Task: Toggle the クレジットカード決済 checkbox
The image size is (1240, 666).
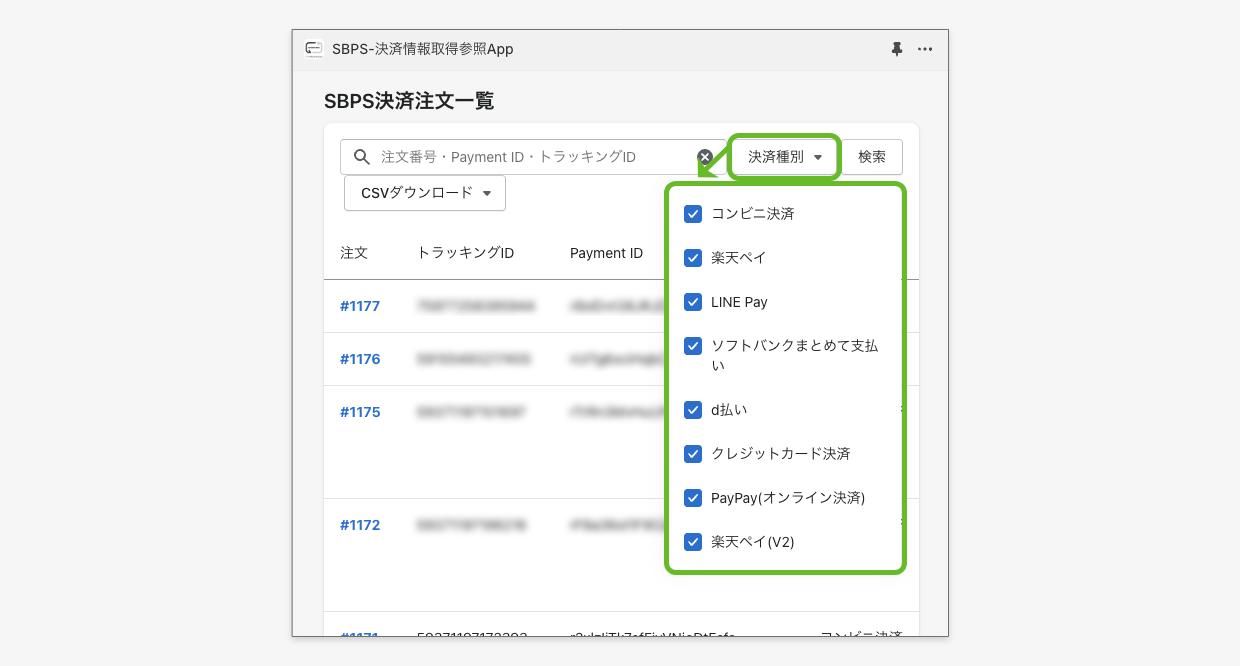Action: [693, 454]
